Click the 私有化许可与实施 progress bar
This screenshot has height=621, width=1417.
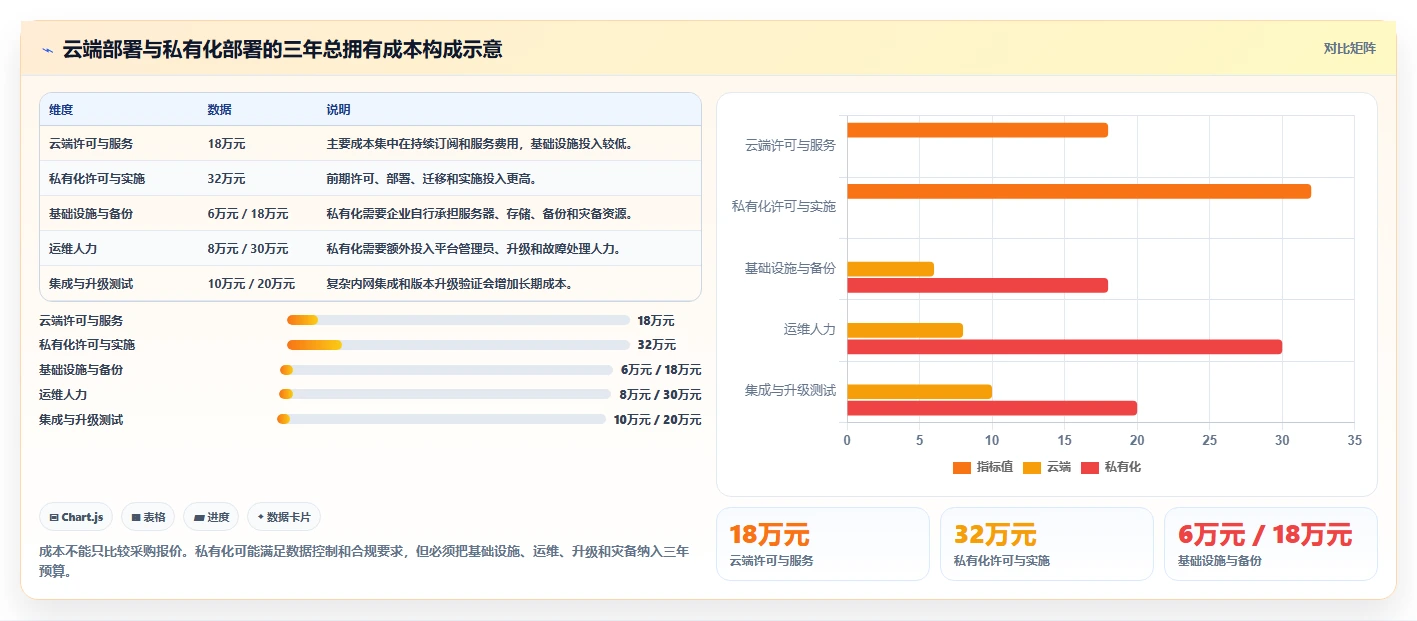click(458, 345)
